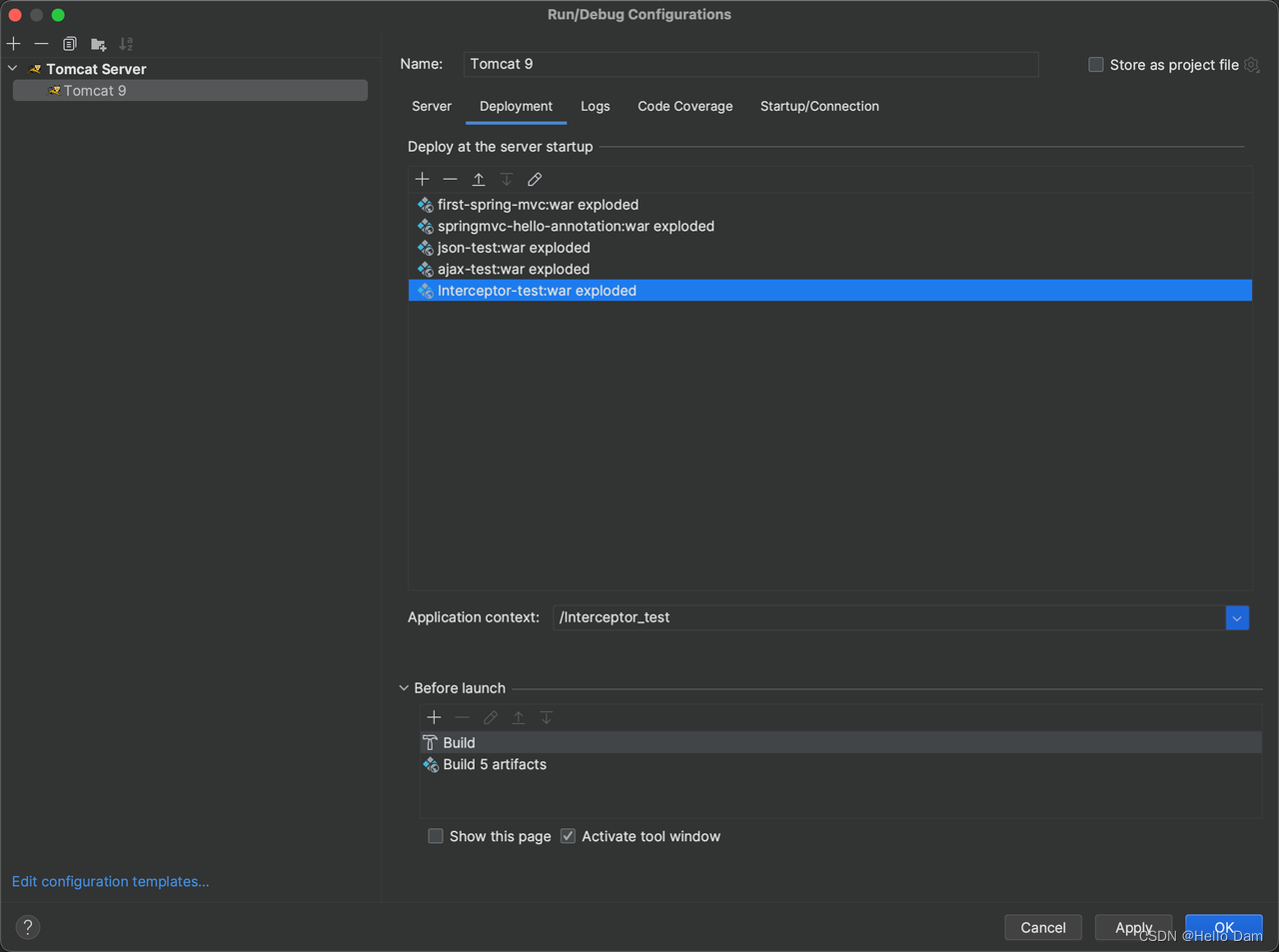Add a Before launch task
Screen dimensions: 1279x952
(x=434, y=717)
